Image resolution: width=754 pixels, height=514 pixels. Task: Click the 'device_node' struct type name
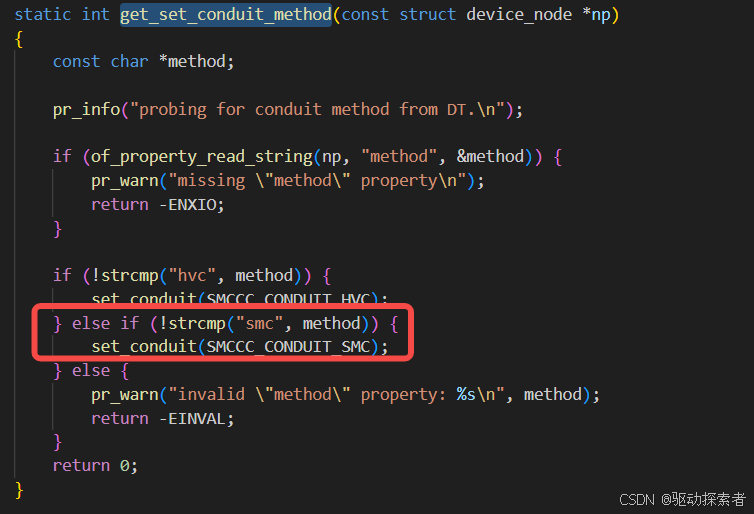click(519, 15)
